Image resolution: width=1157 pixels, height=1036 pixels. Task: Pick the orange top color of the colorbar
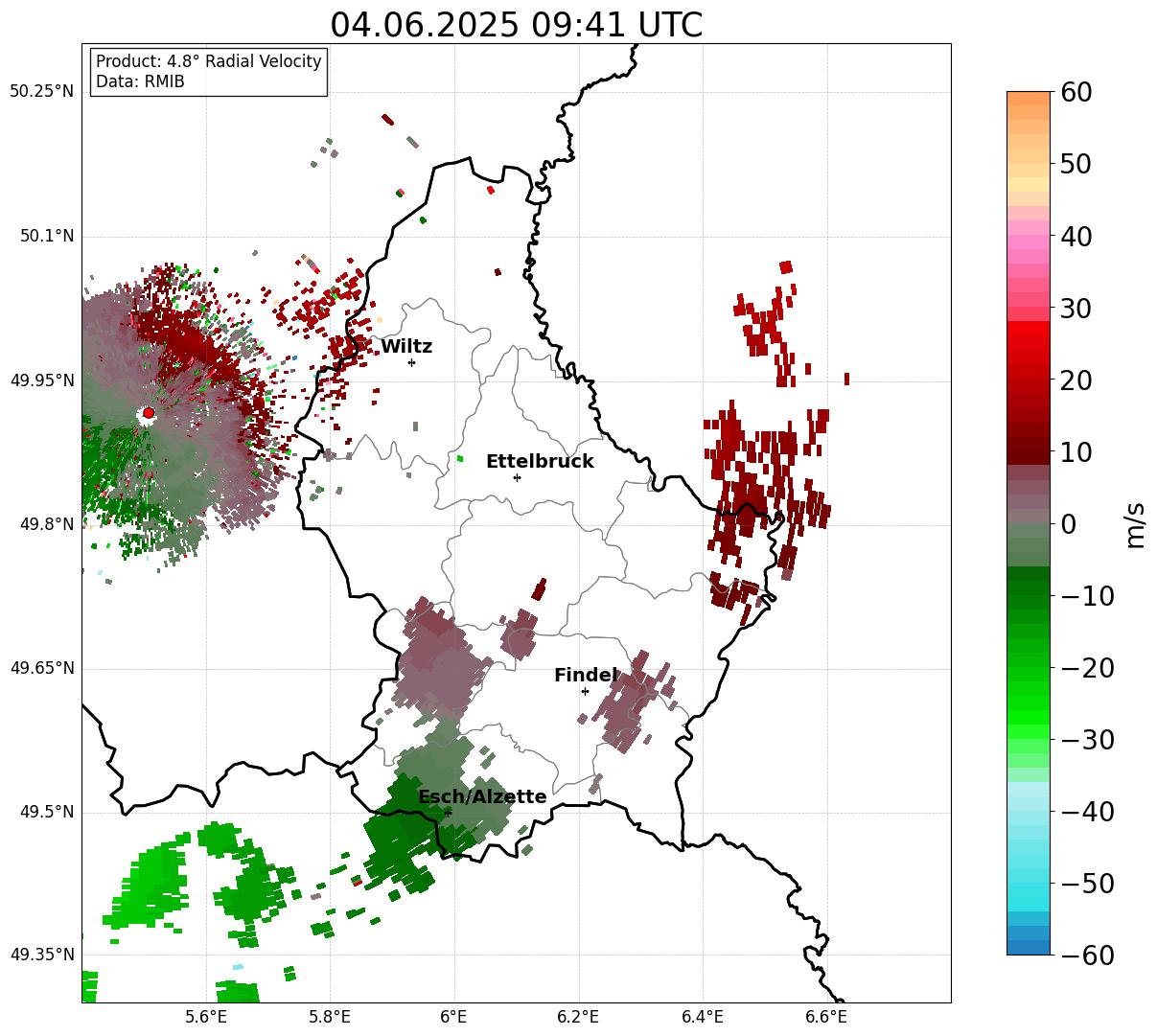(1029, 99)
